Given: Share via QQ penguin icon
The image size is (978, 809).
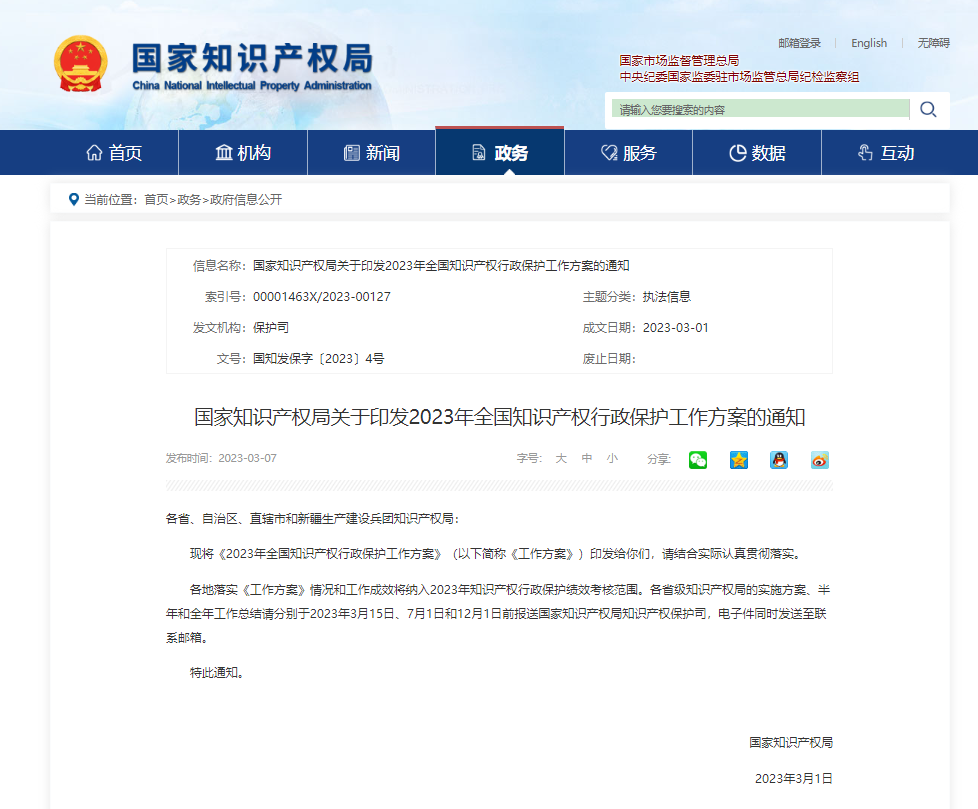Looking at the screenshot, I should pos(779,460).
